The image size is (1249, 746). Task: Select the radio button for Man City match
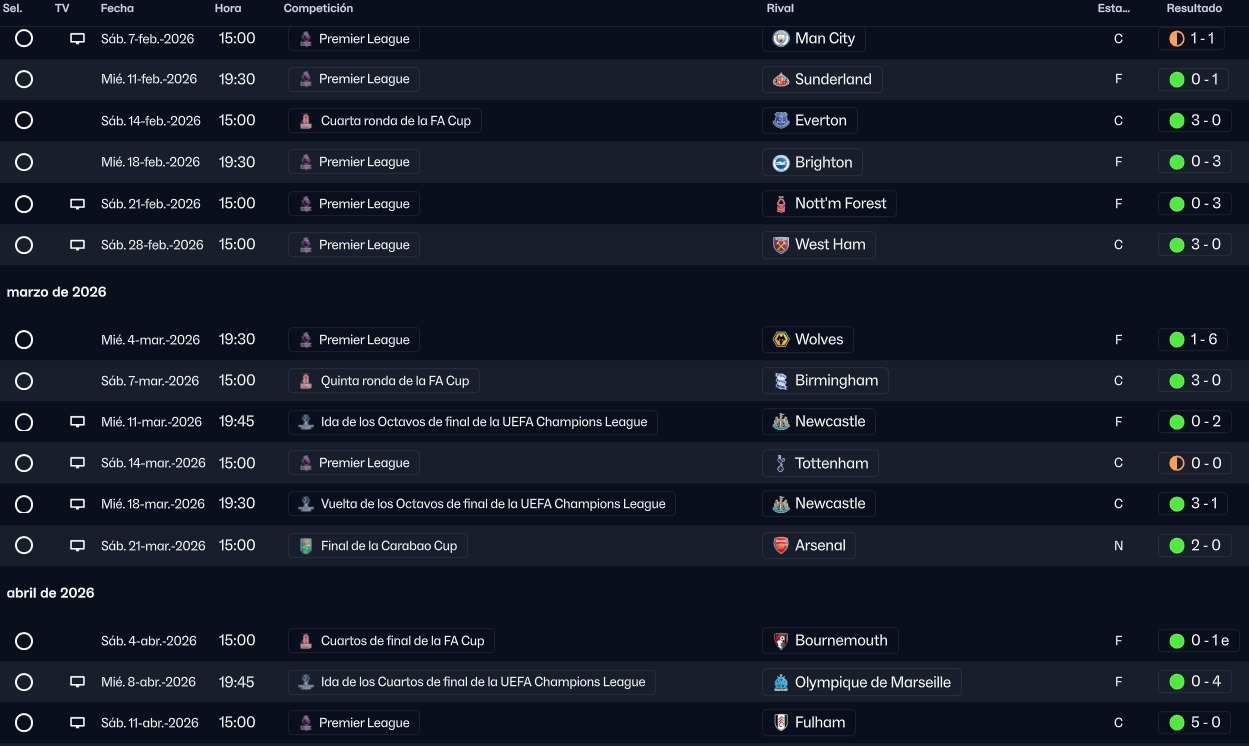(x=24, y=39)
